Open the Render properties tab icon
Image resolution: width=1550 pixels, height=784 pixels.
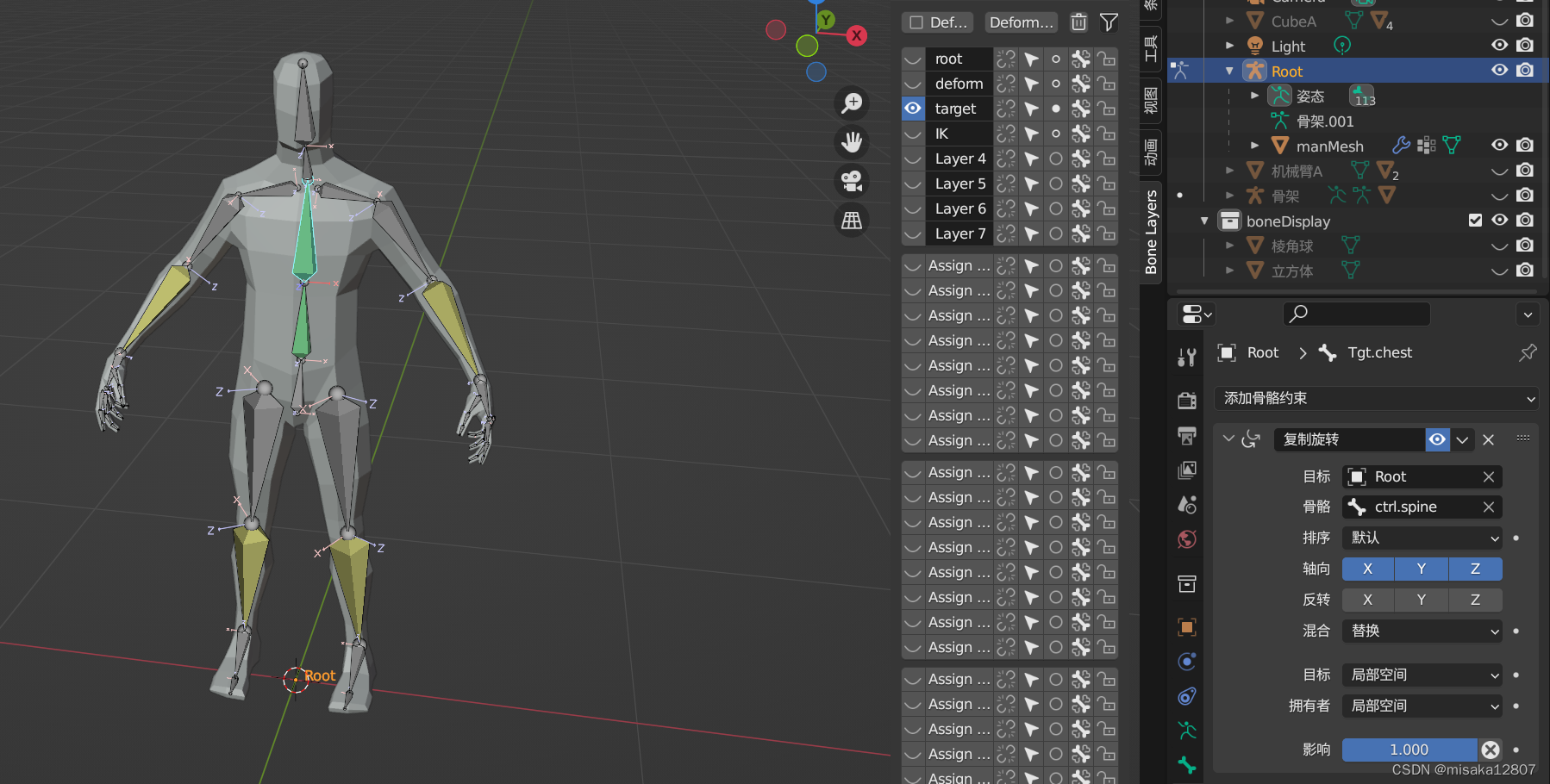point(1187,400)
